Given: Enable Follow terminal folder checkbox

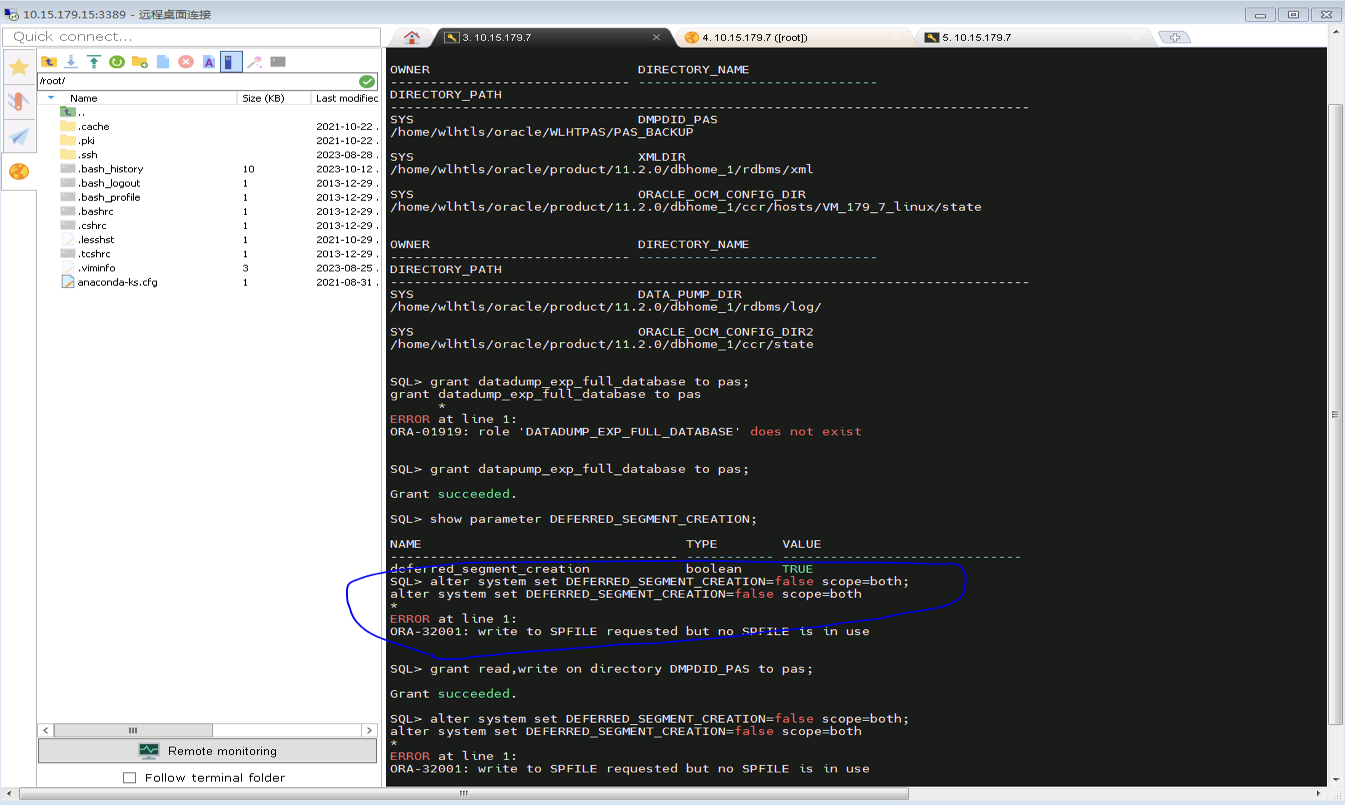Looking at the screenshot, I should 129,778.
